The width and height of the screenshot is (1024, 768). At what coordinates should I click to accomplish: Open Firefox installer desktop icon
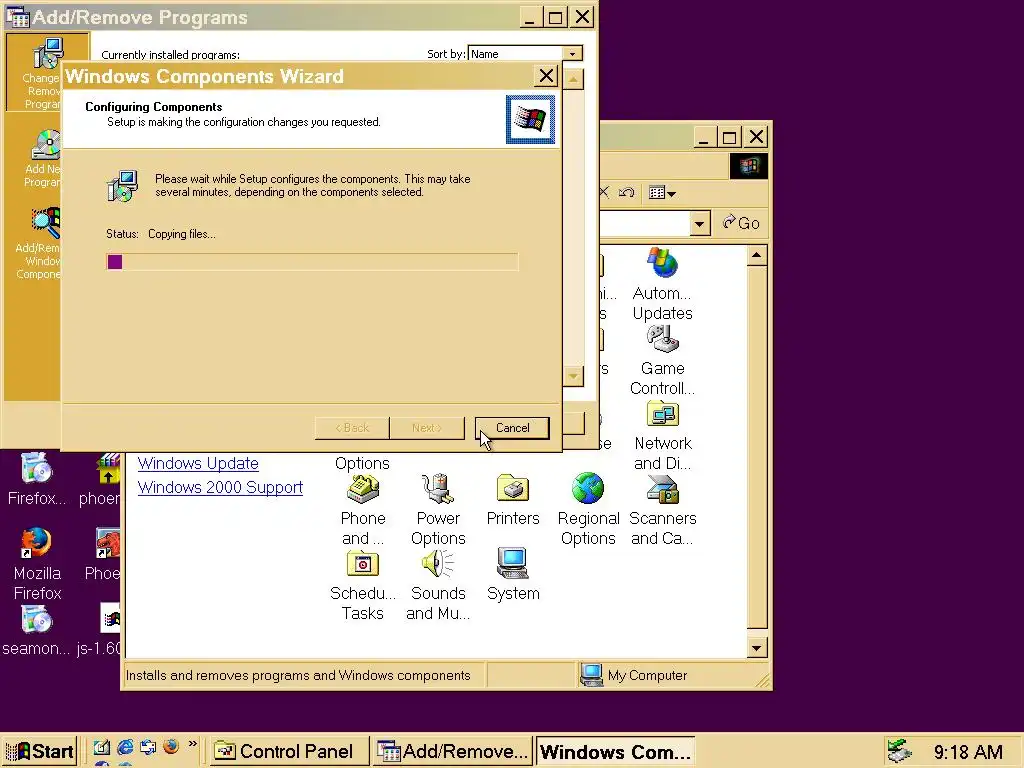[36, 468]
